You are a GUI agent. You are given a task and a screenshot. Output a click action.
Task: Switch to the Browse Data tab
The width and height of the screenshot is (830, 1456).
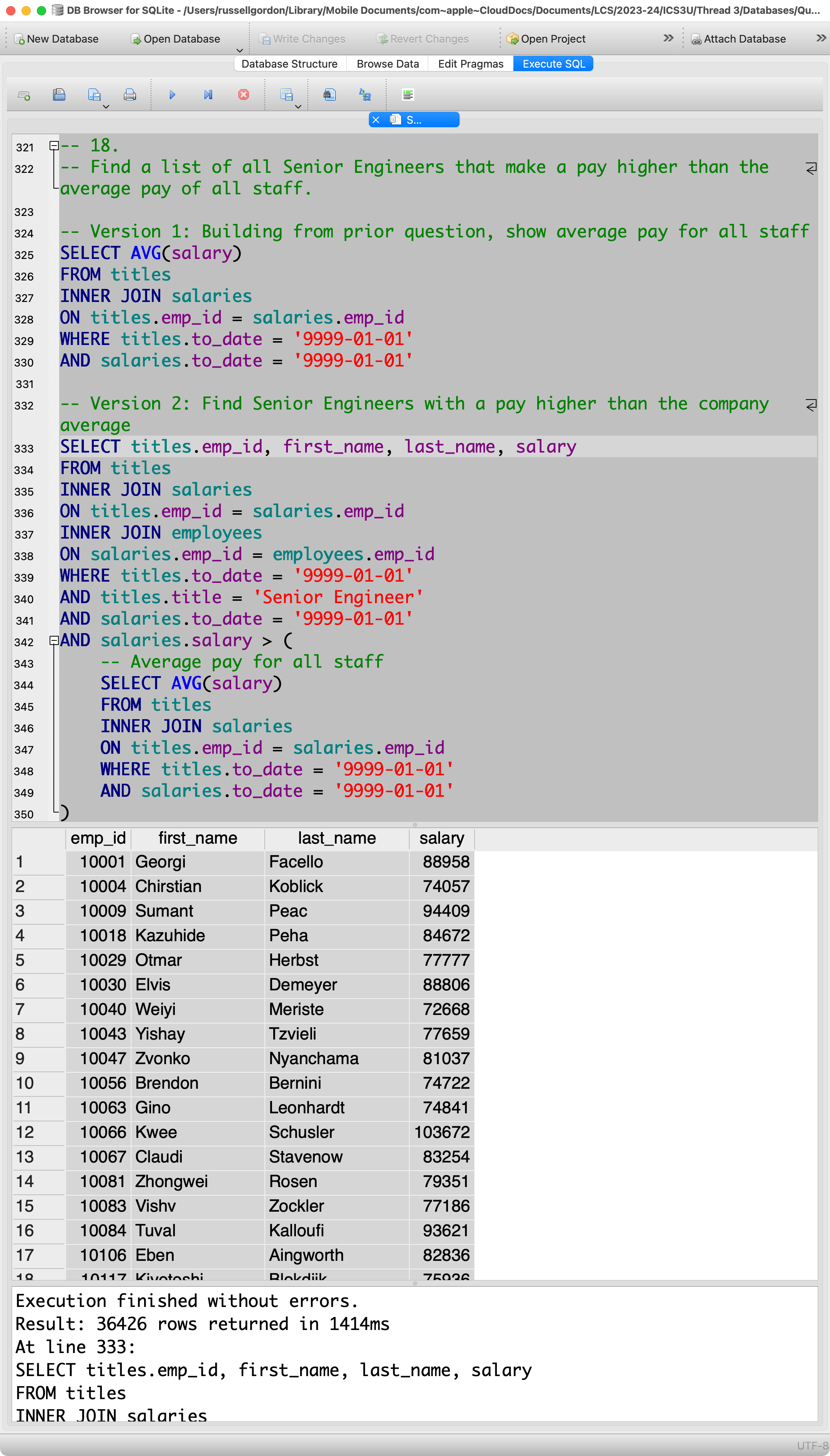tap(388, 64)
